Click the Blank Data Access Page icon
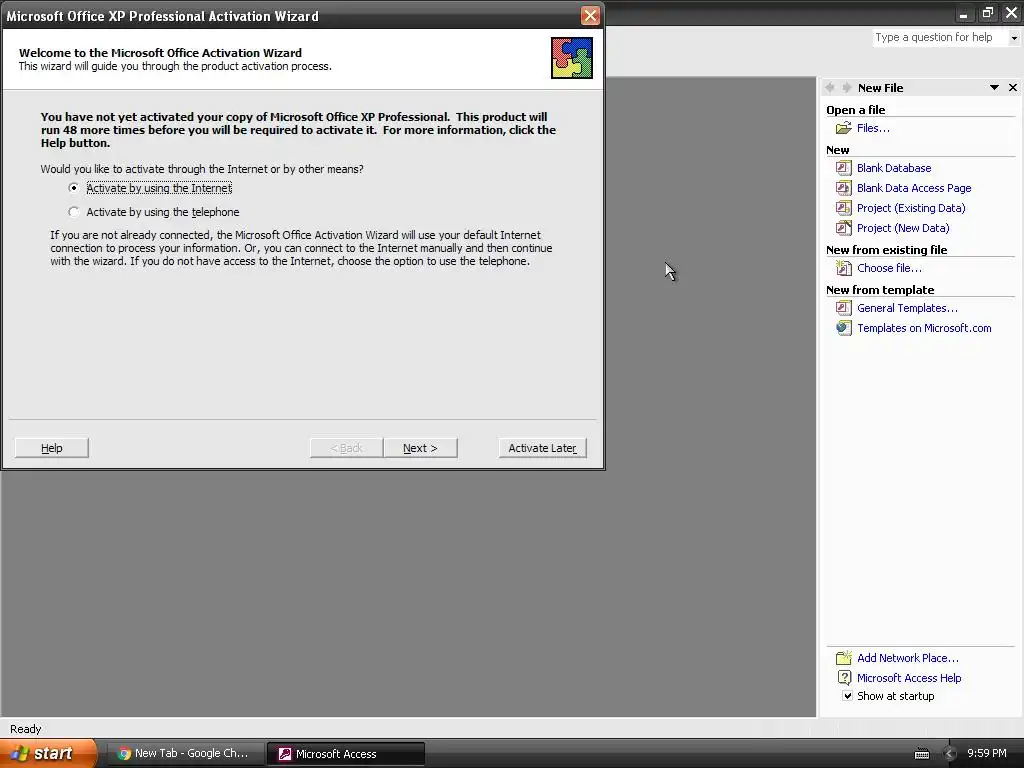Image resolution: width=1024 pixels, height=768 pixels. (844, 188)
